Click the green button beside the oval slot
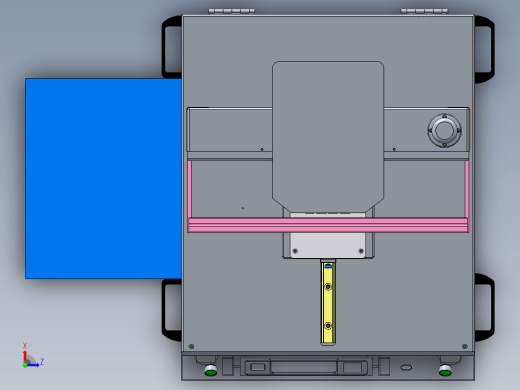520x390 pixels. point(445,370)
